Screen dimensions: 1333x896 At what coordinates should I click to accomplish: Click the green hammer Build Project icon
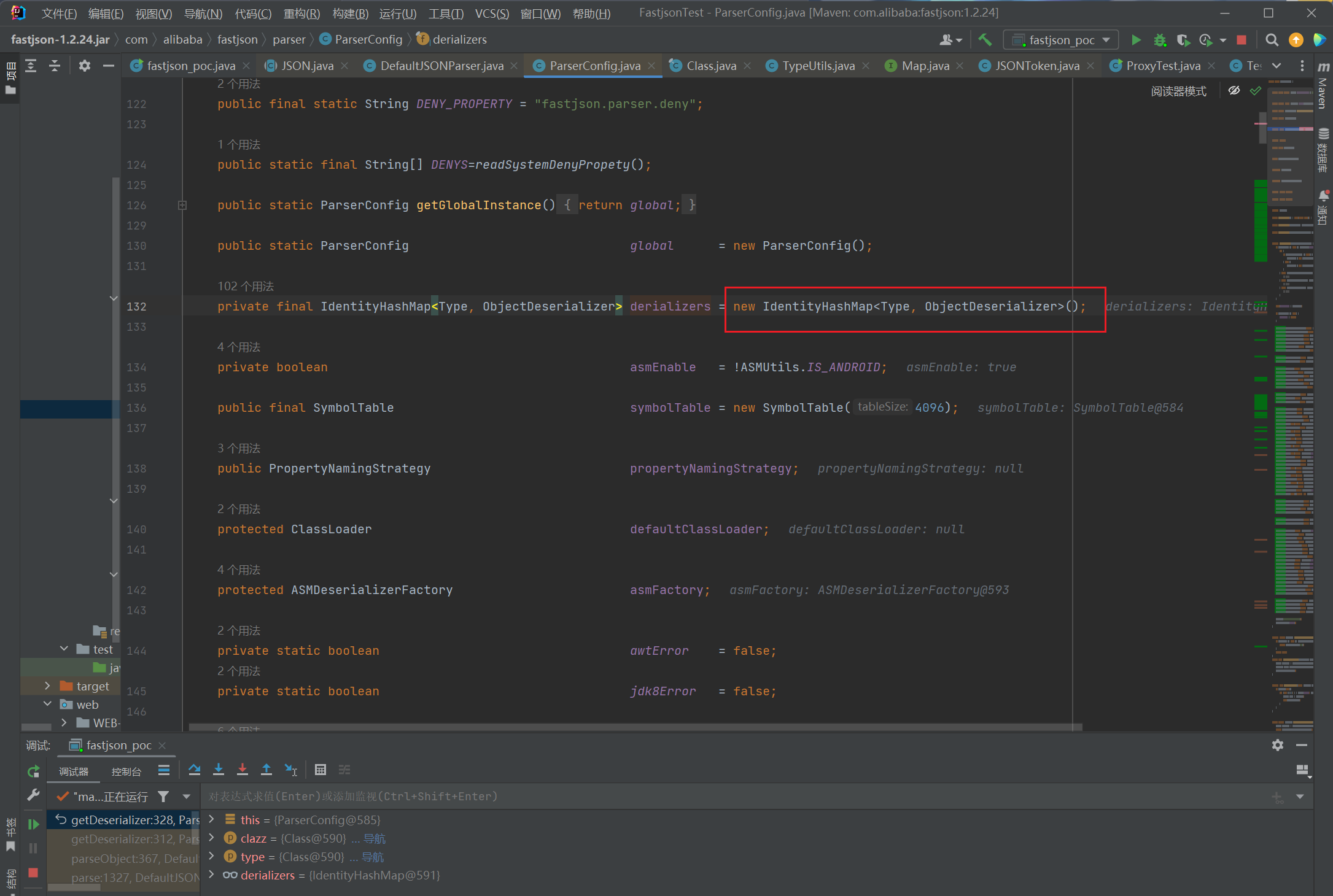(x=985, y=40)
